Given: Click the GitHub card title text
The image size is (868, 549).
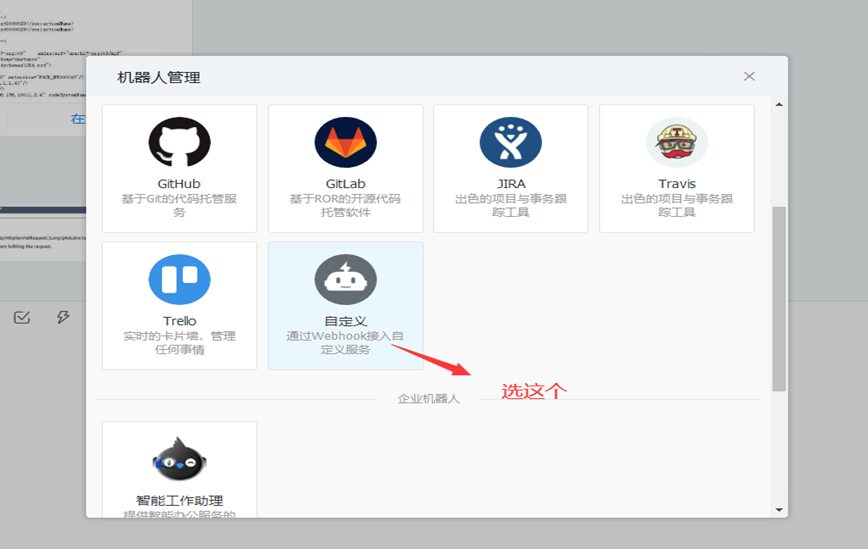Looking at the screenshot, I should coord(179,184).
